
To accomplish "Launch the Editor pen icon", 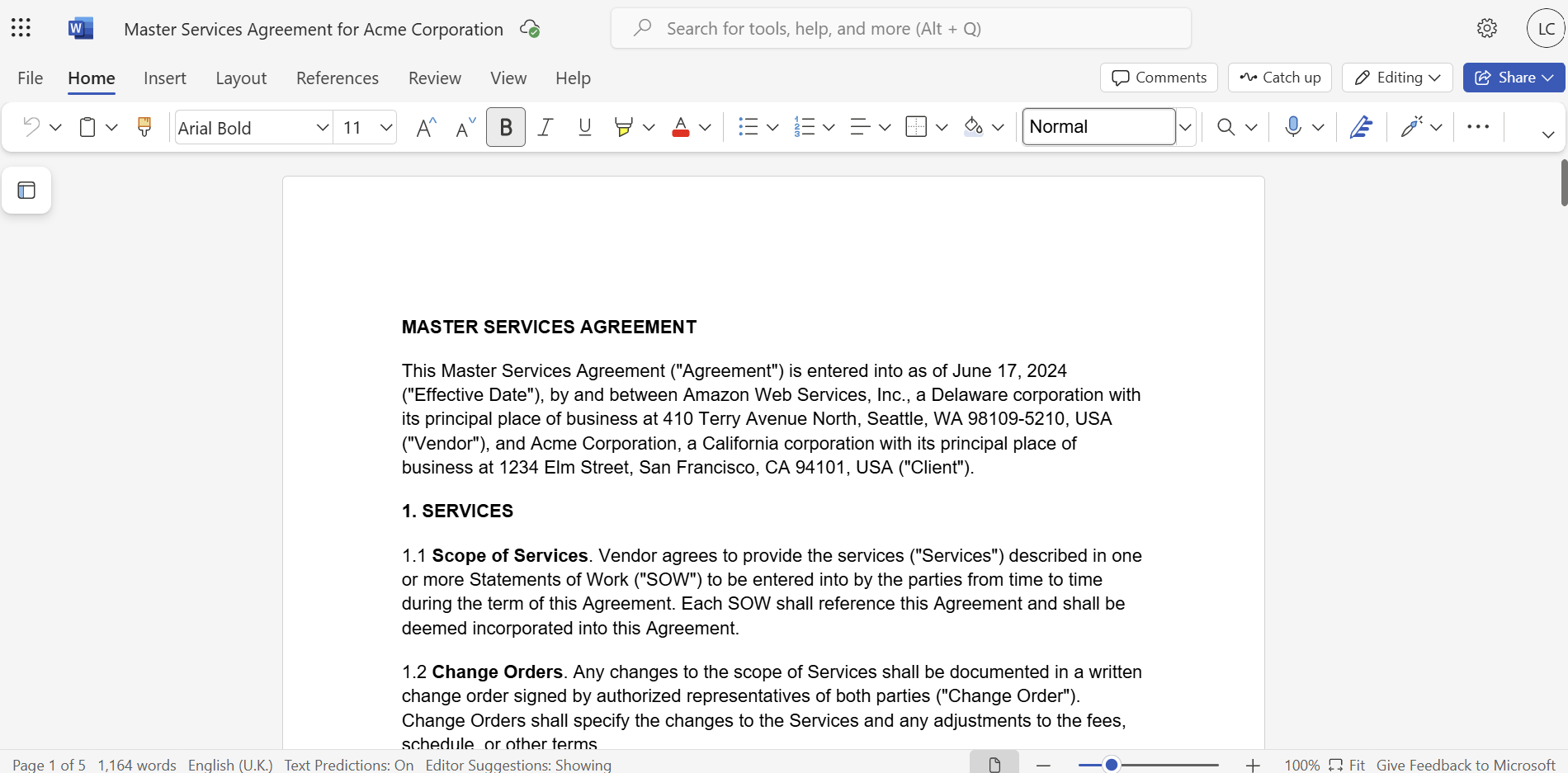I will (1361, 126).
